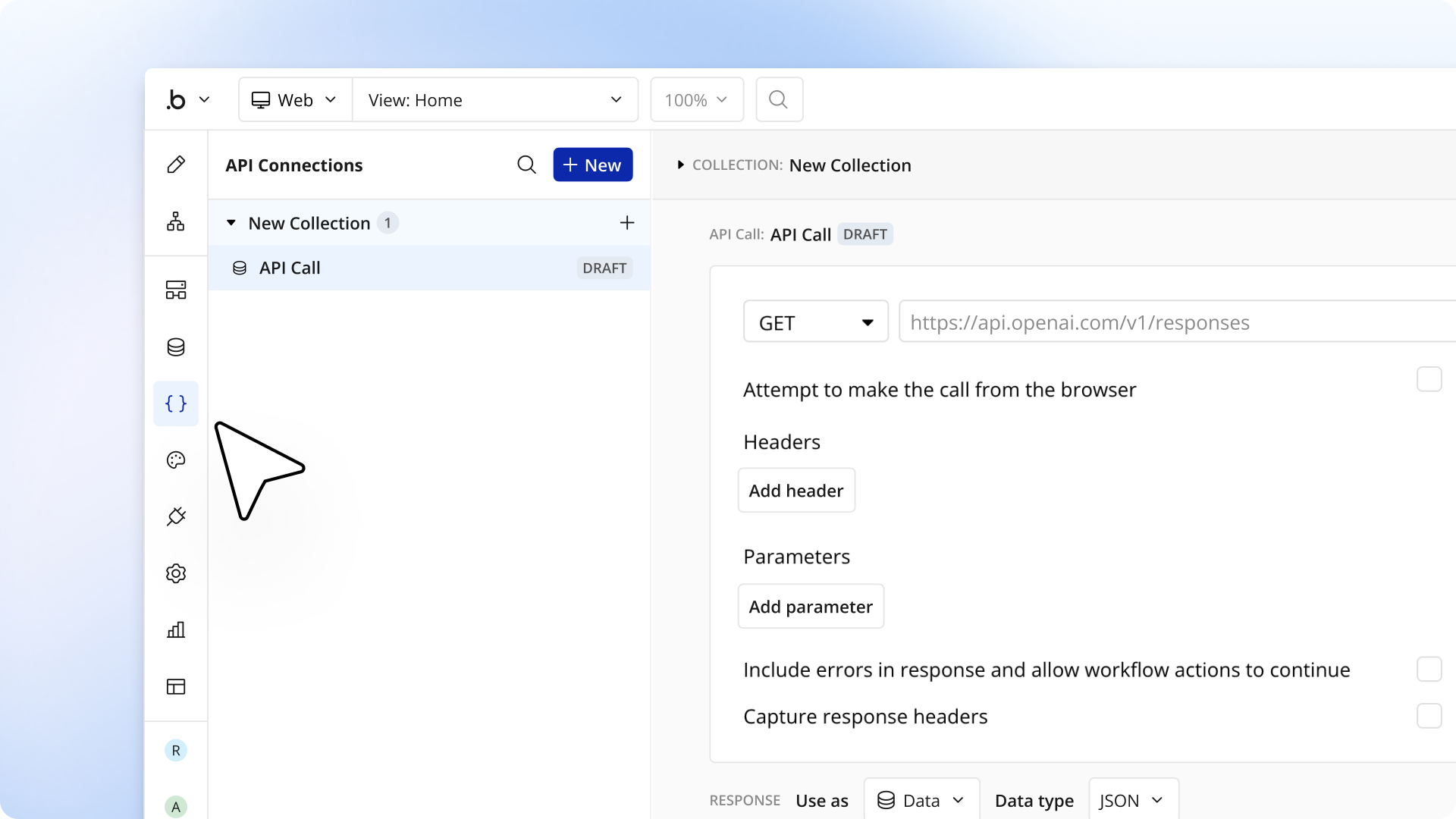Open the Data tab database icon
Viewport: 1456px width, 819px height.
click(x=176, y=347)
